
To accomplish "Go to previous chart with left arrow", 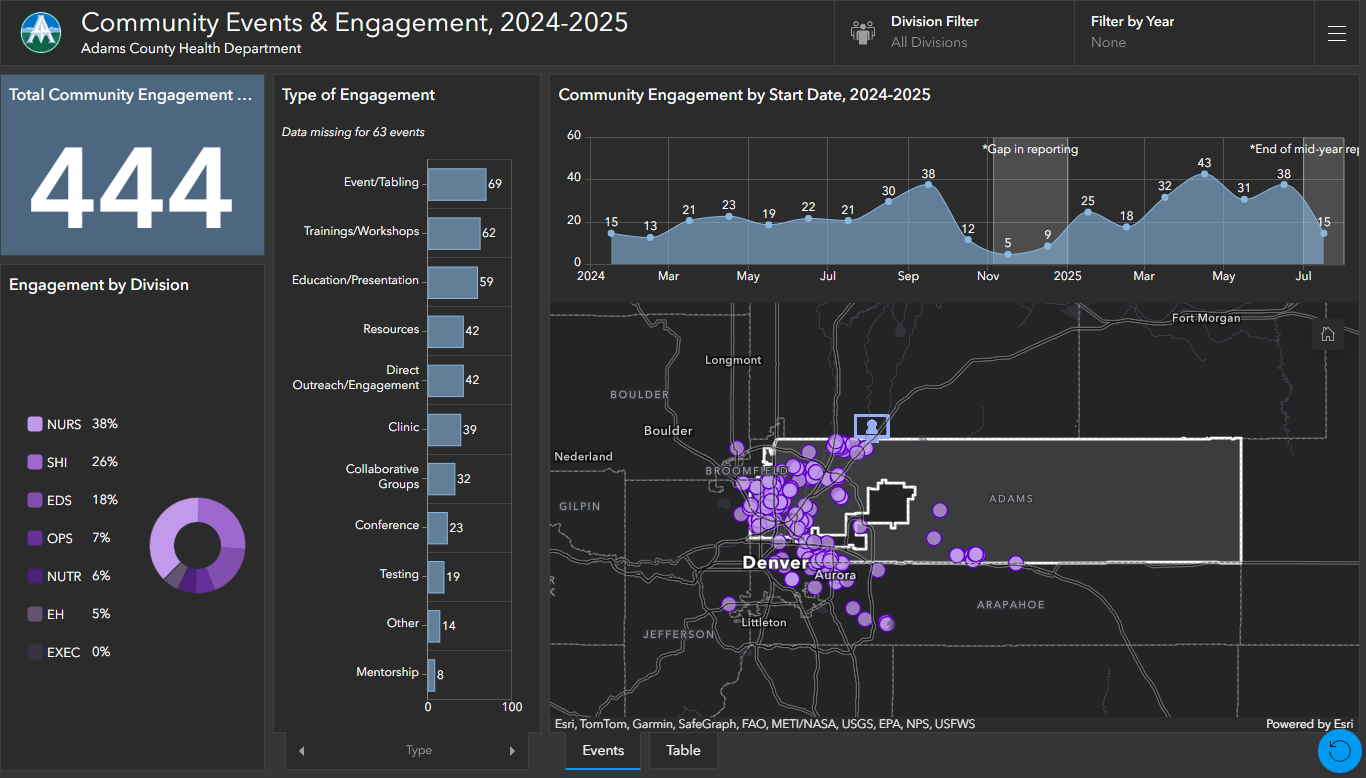I will pos(302,751).
